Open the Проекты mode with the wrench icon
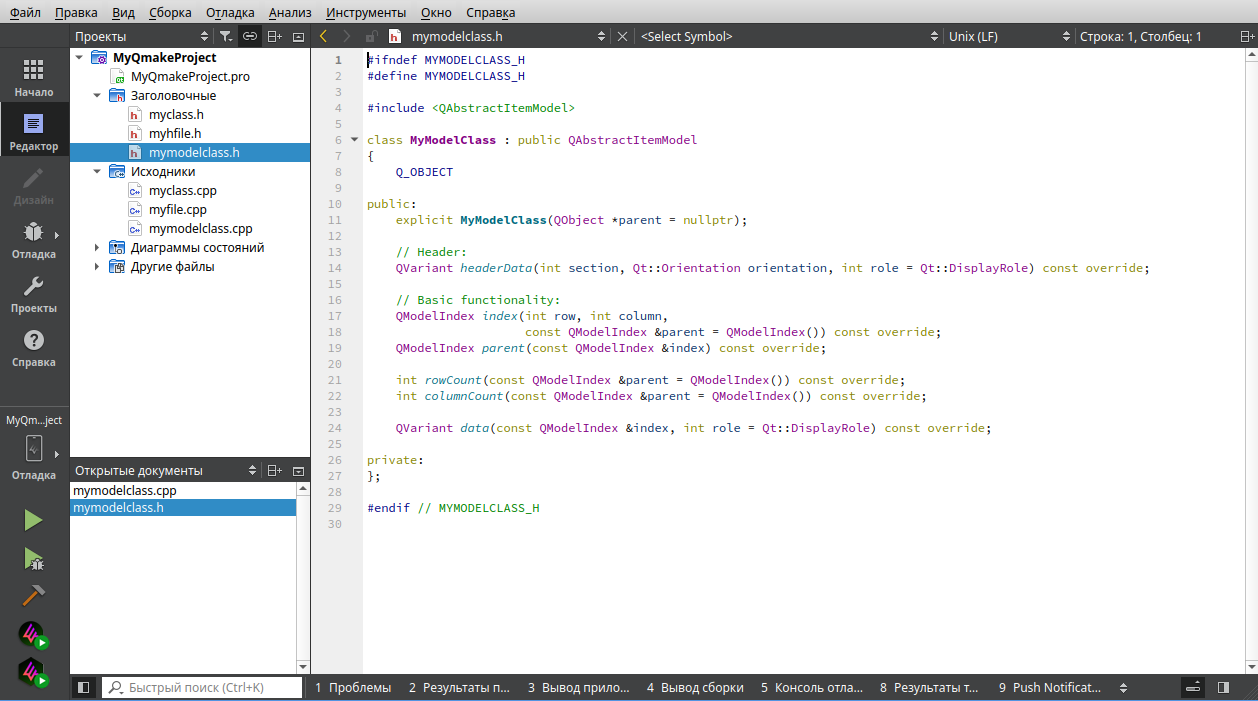The width and height of the screenshot is (1258, 701). click(x=34, y=294)
